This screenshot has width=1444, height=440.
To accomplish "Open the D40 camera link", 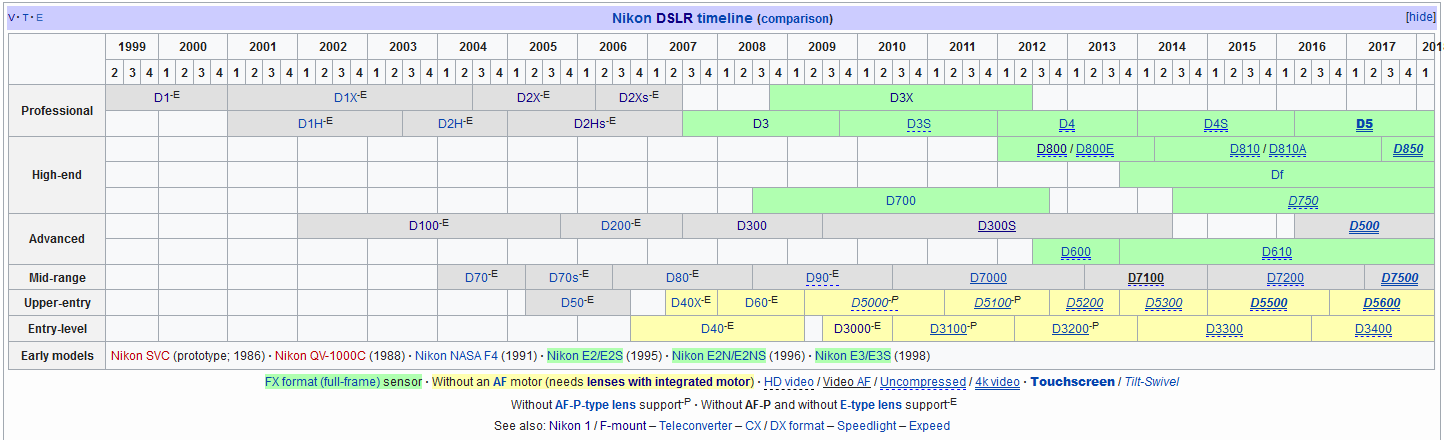I will click(712, 329).
